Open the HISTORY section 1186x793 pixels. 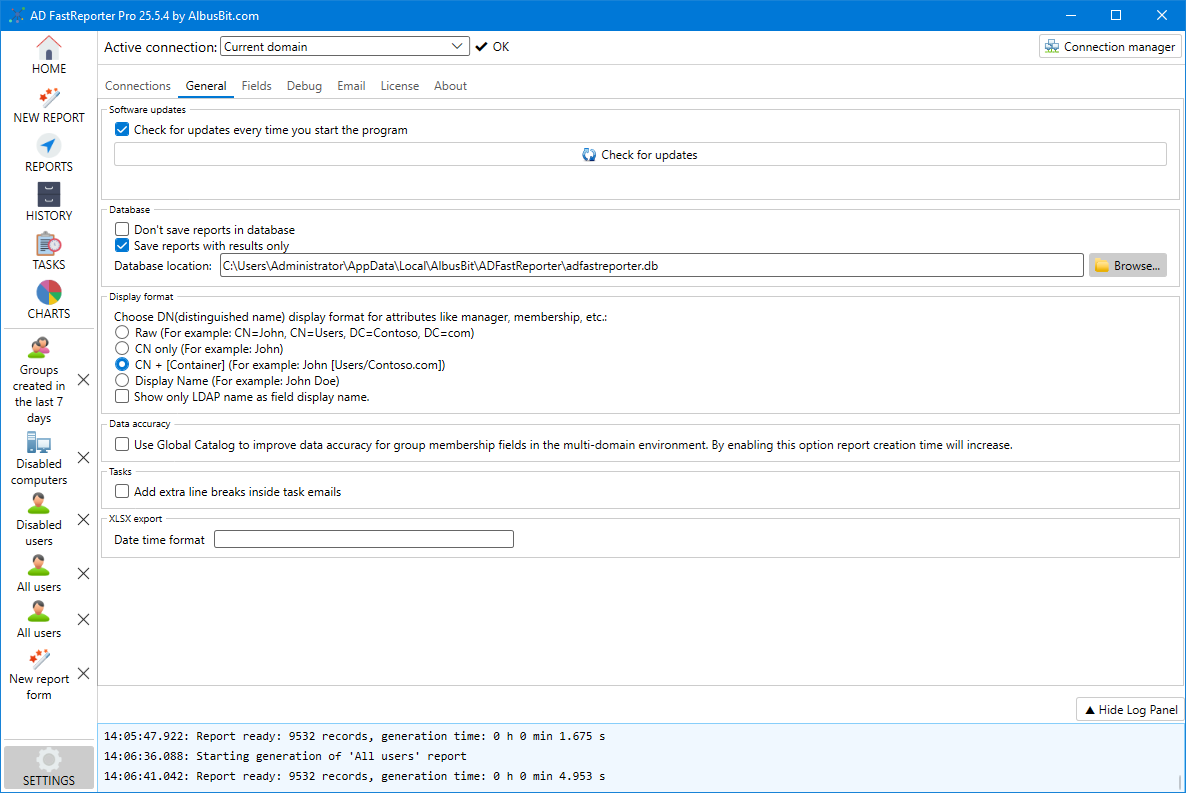click(48, 203)
